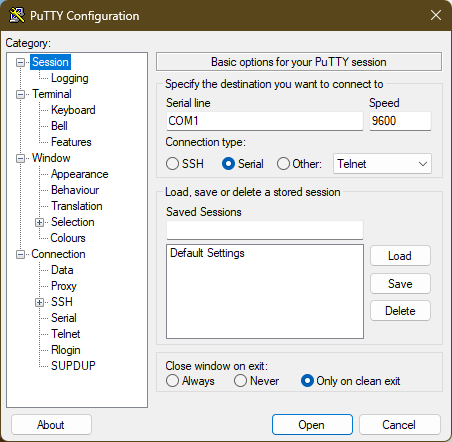This screenshot has height=442, width=452.
Task: Focus the Serial line field with COM1
Action: [x=265, y=121]
